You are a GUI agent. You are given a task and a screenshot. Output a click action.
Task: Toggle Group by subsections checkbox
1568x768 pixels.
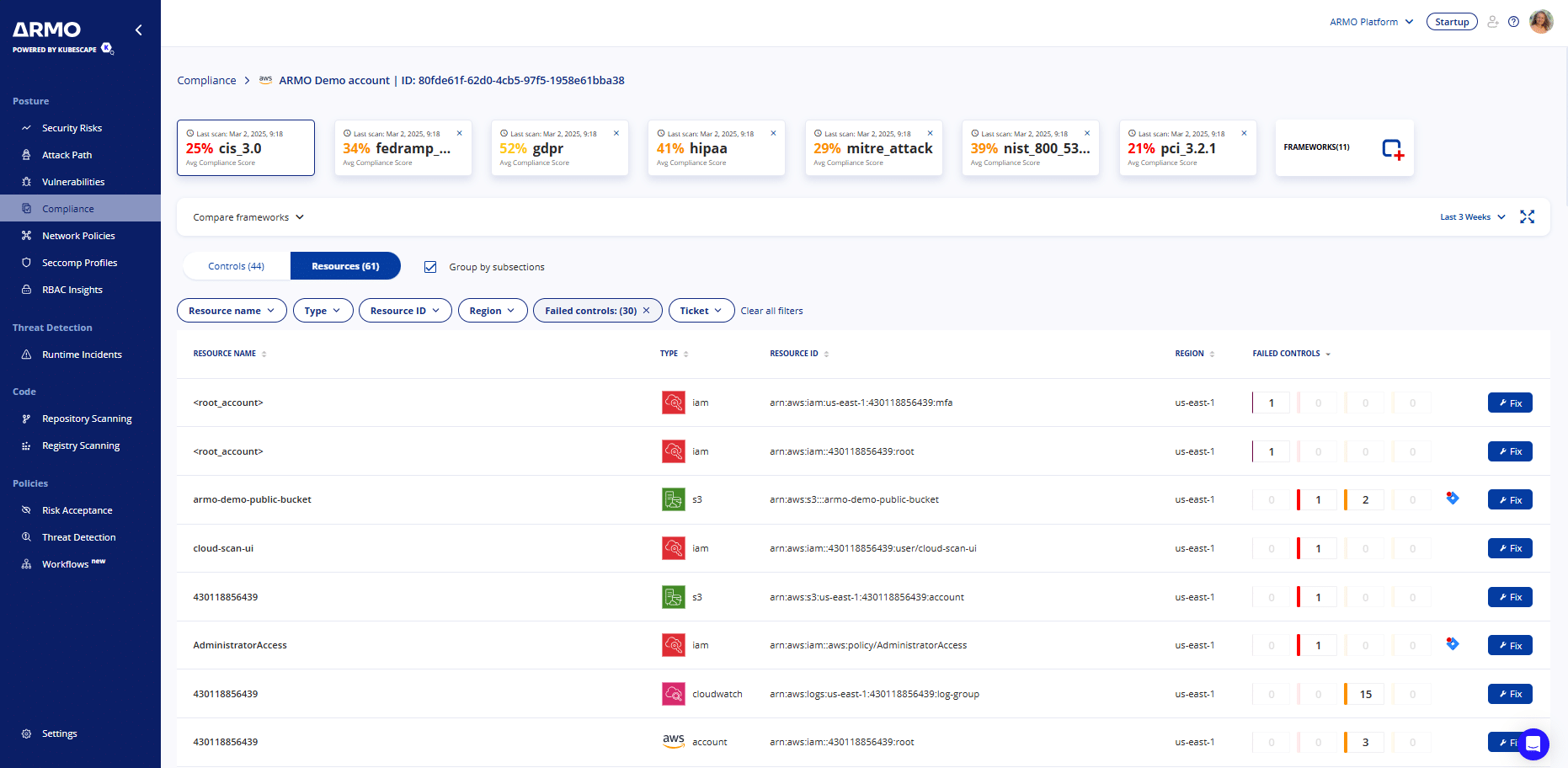pyautogui.click(x=430, y=267)
